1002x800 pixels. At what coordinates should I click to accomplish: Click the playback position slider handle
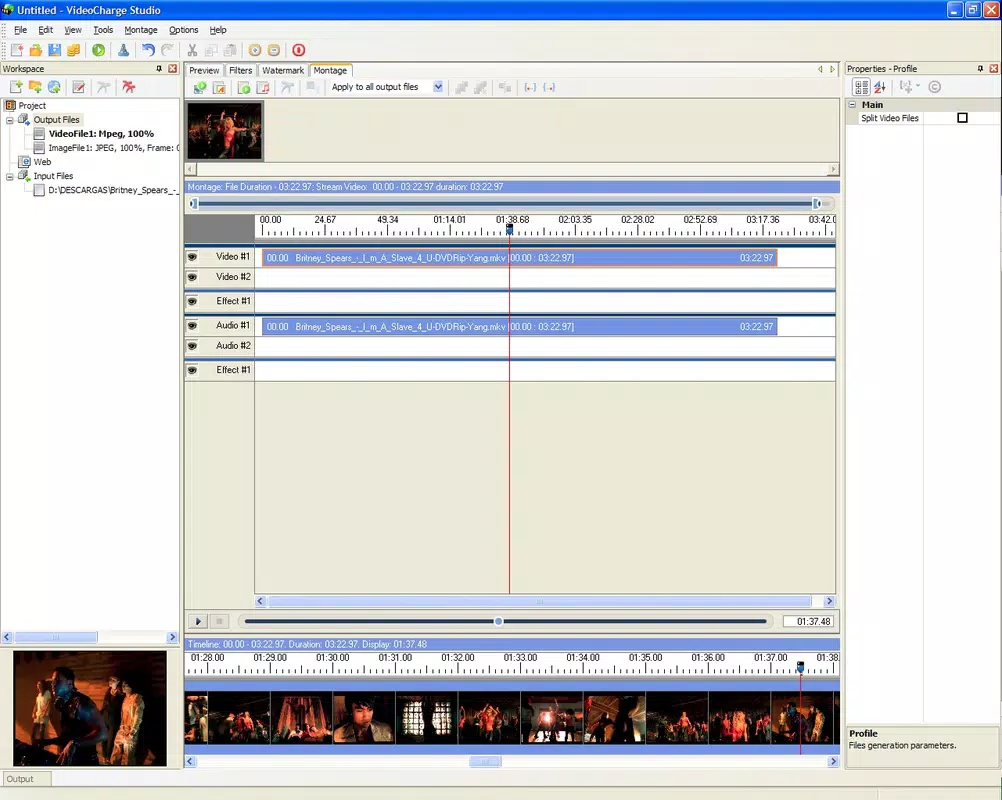click(498, 621)
